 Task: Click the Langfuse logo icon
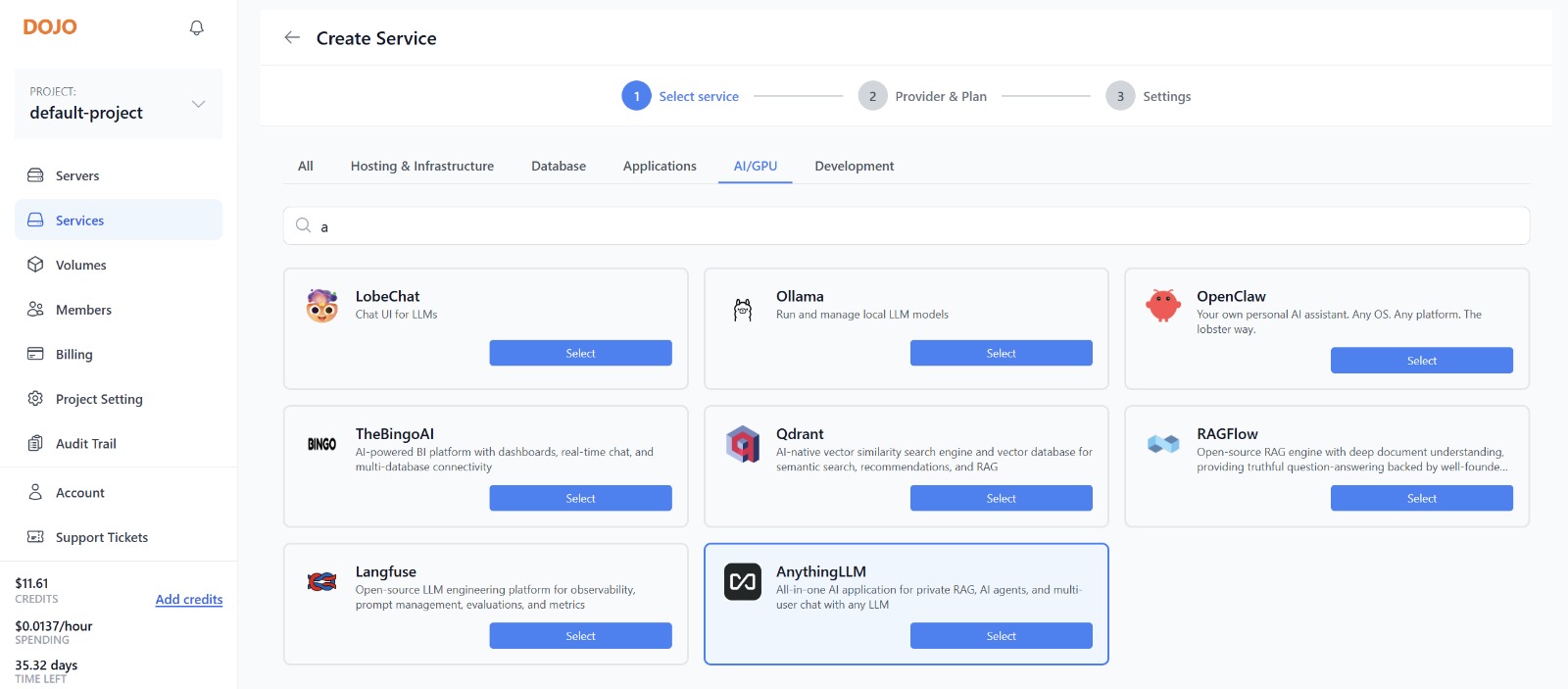322,582
